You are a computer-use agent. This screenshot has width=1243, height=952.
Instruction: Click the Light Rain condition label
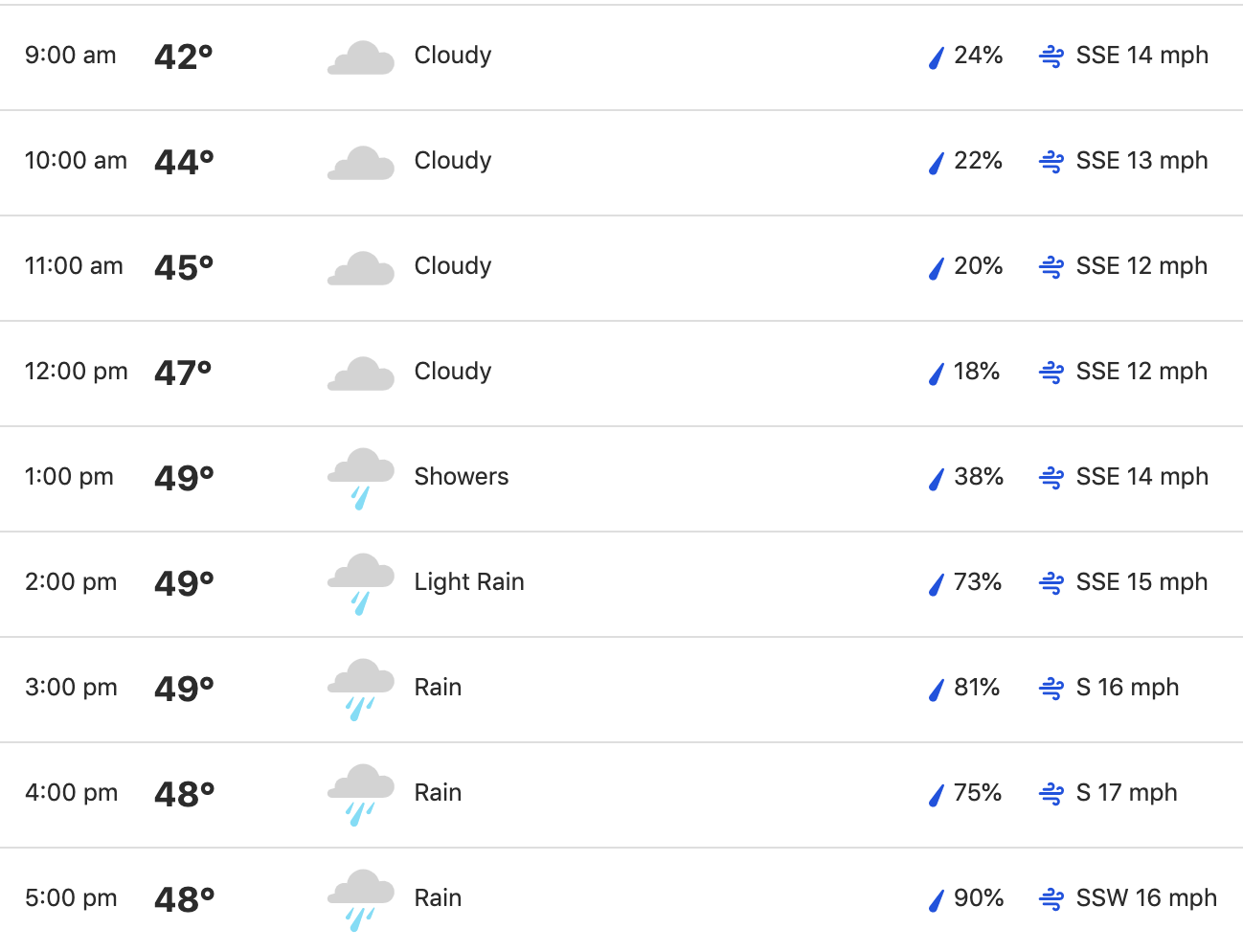pos(469,582)
